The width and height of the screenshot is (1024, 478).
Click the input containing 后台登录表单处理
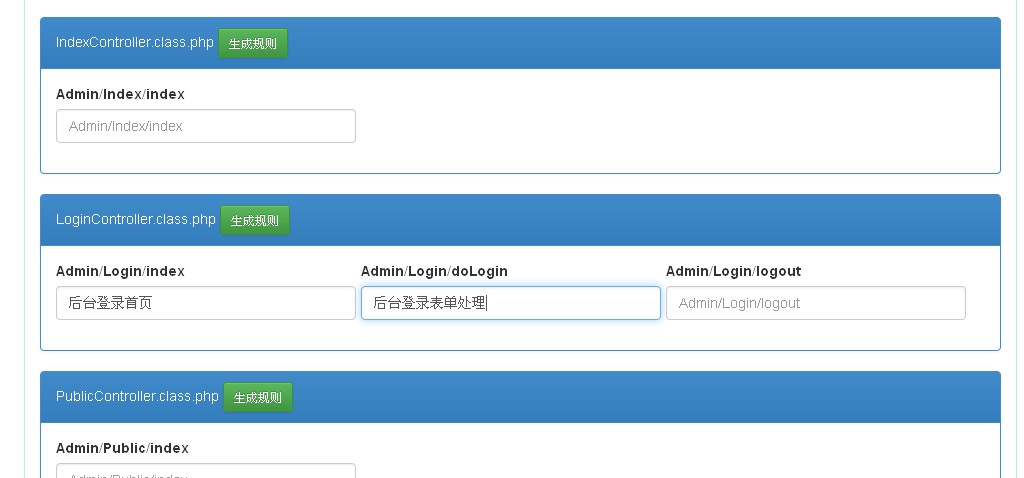pyautogui.click(x=511, y=303)
